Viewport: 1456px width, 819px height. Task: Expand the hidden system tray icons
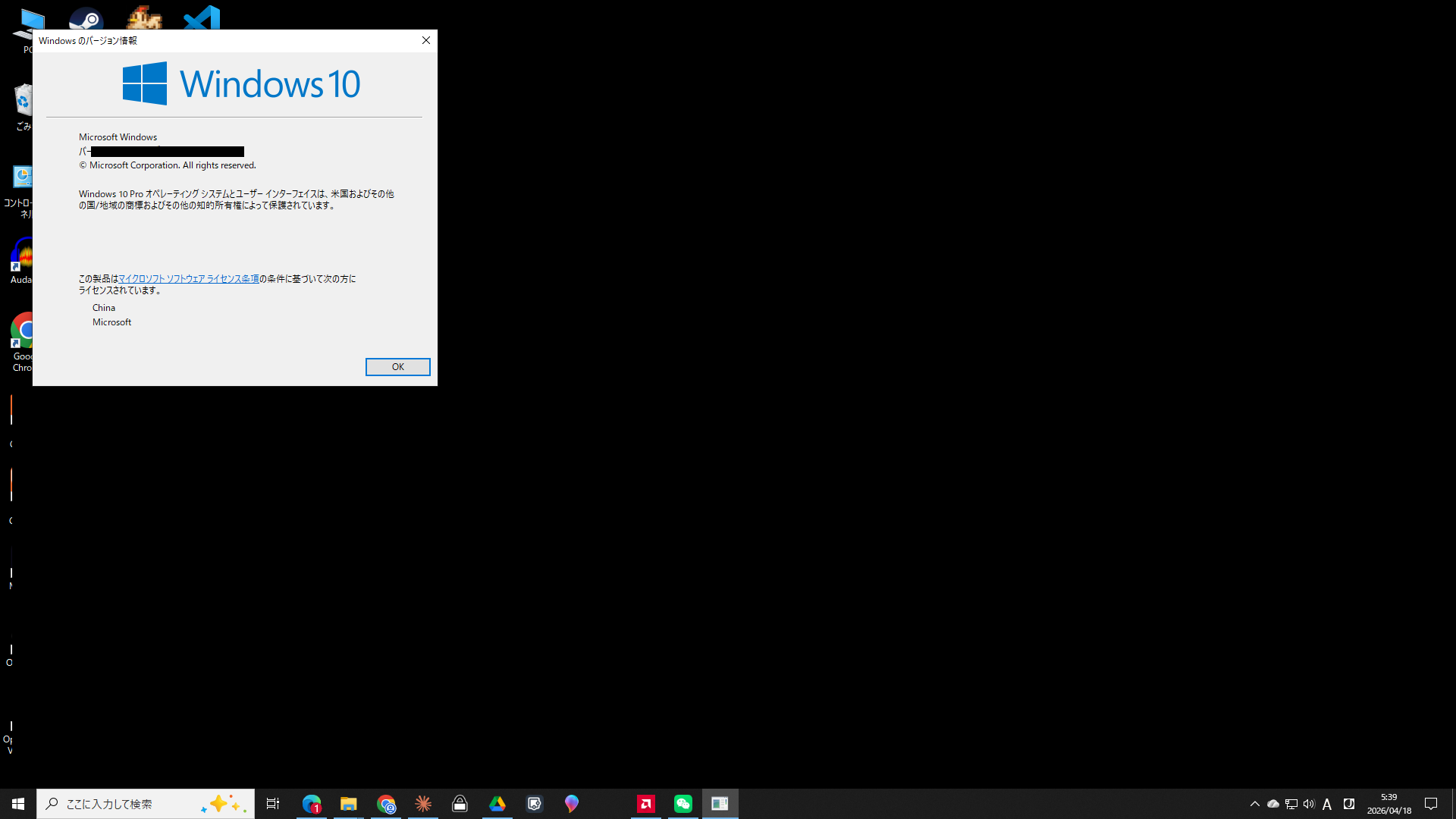1255,804
